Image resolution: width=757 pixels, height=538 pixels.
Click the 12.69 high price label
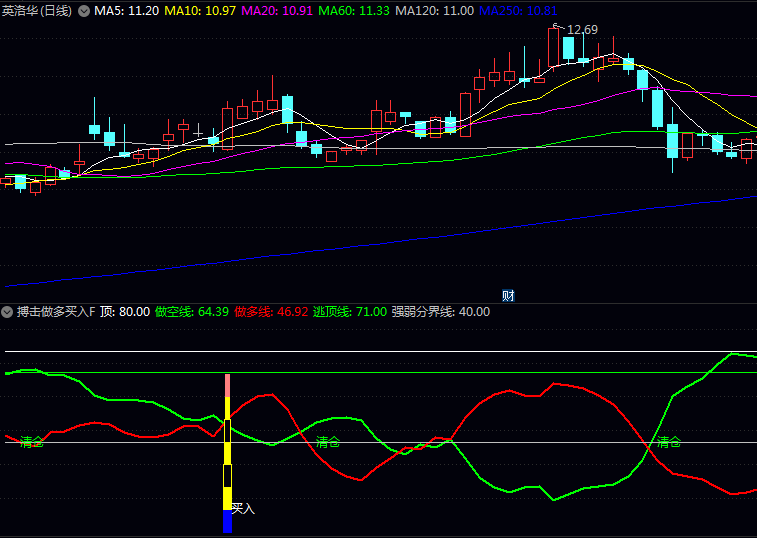coord(582,30)
